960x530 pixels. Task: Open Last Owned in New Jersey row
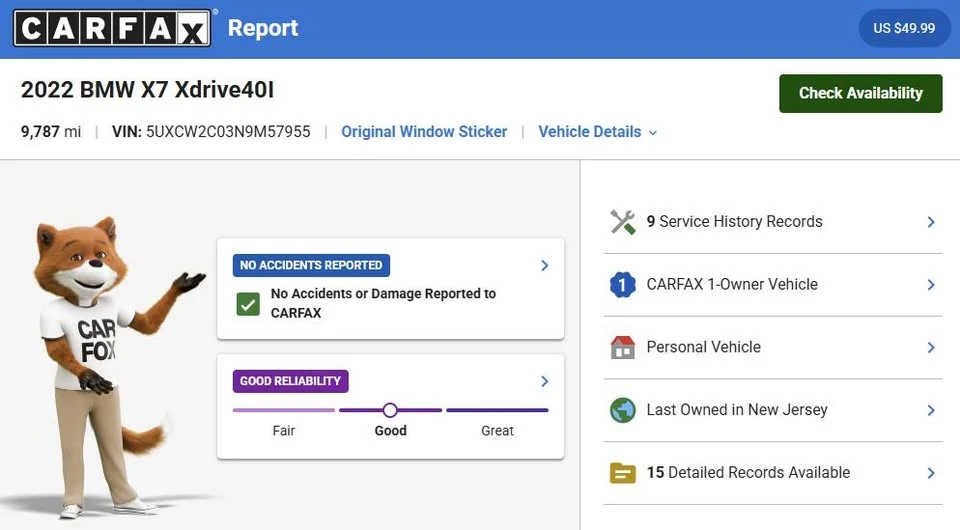773,410
